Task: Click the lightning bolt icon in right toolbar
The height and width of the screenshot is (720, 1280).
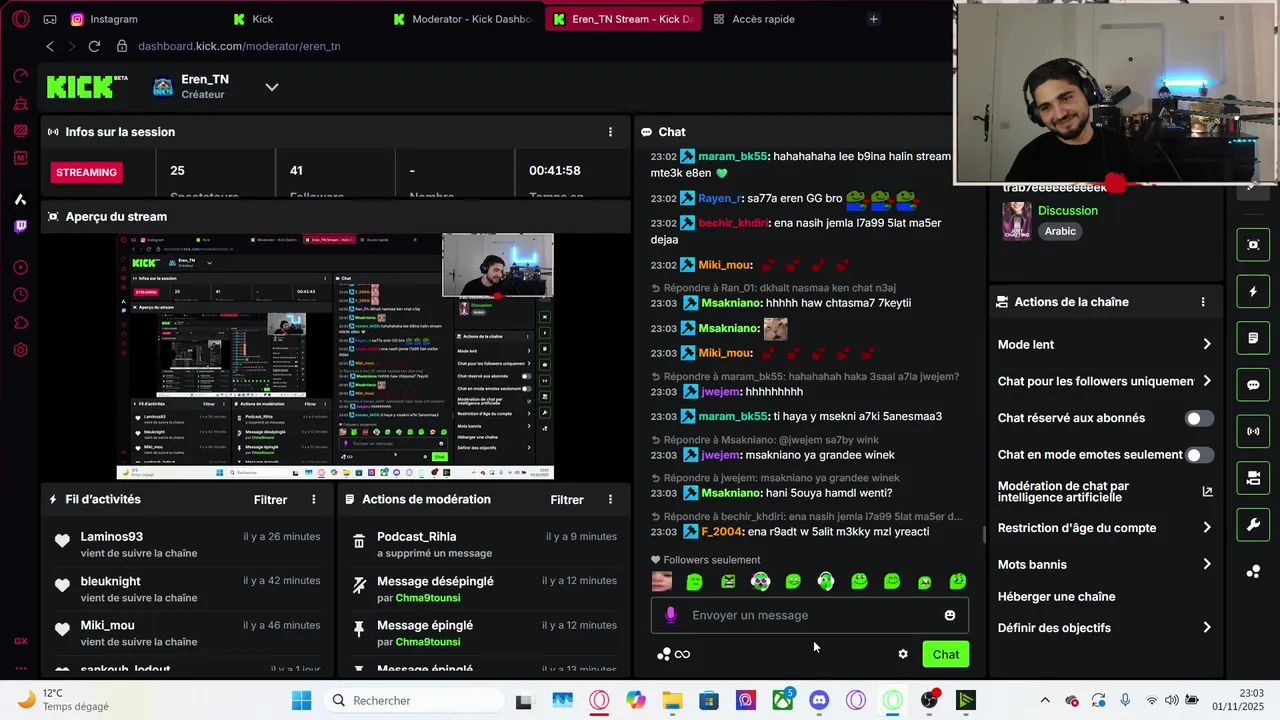Action: (1253, 292)
